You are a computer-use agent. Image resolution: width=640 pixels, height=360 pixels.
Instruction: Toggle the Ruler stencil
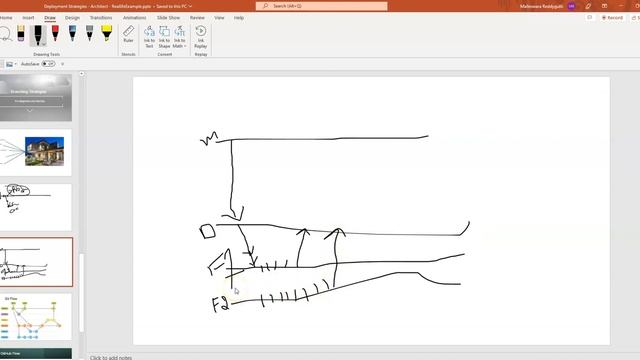pyautogui.click(x=128, y=34)
